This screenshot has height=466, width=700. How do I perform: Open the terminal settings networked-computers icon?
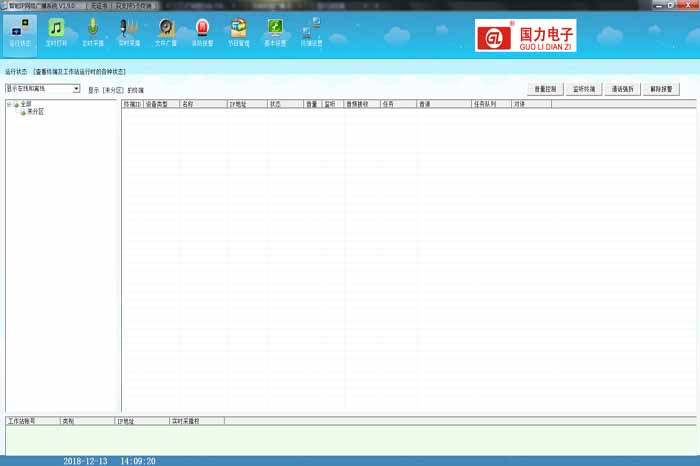pos(312,32)
